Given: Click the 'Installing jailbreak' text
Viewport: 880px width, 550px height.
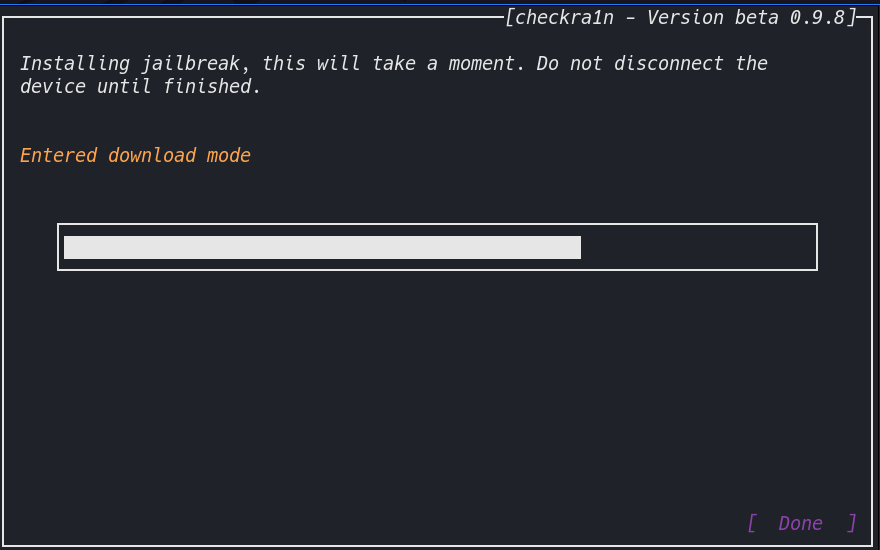Looking at the screenshot, I should pyautogui.click(x=130, y=63).
